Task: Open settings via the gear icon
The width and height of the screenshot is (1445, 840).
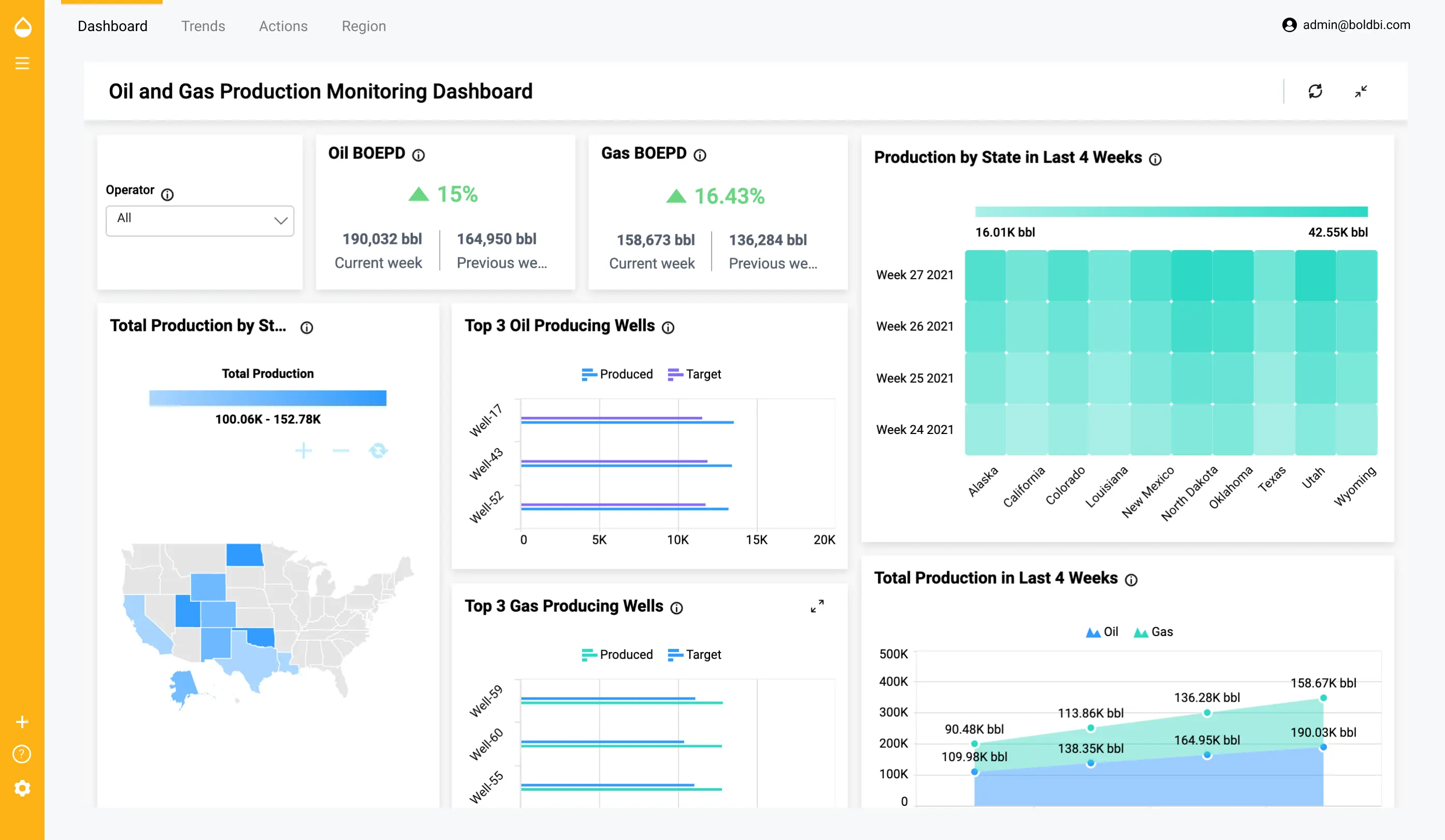Action: pyautogui.click(x=22, y=787)
